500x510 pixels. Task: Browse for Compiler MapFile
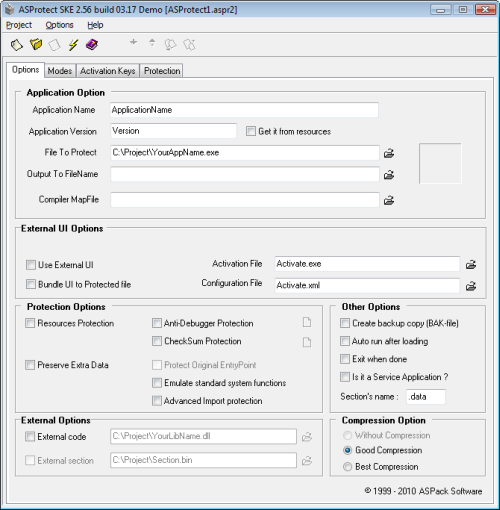point(389,200)
